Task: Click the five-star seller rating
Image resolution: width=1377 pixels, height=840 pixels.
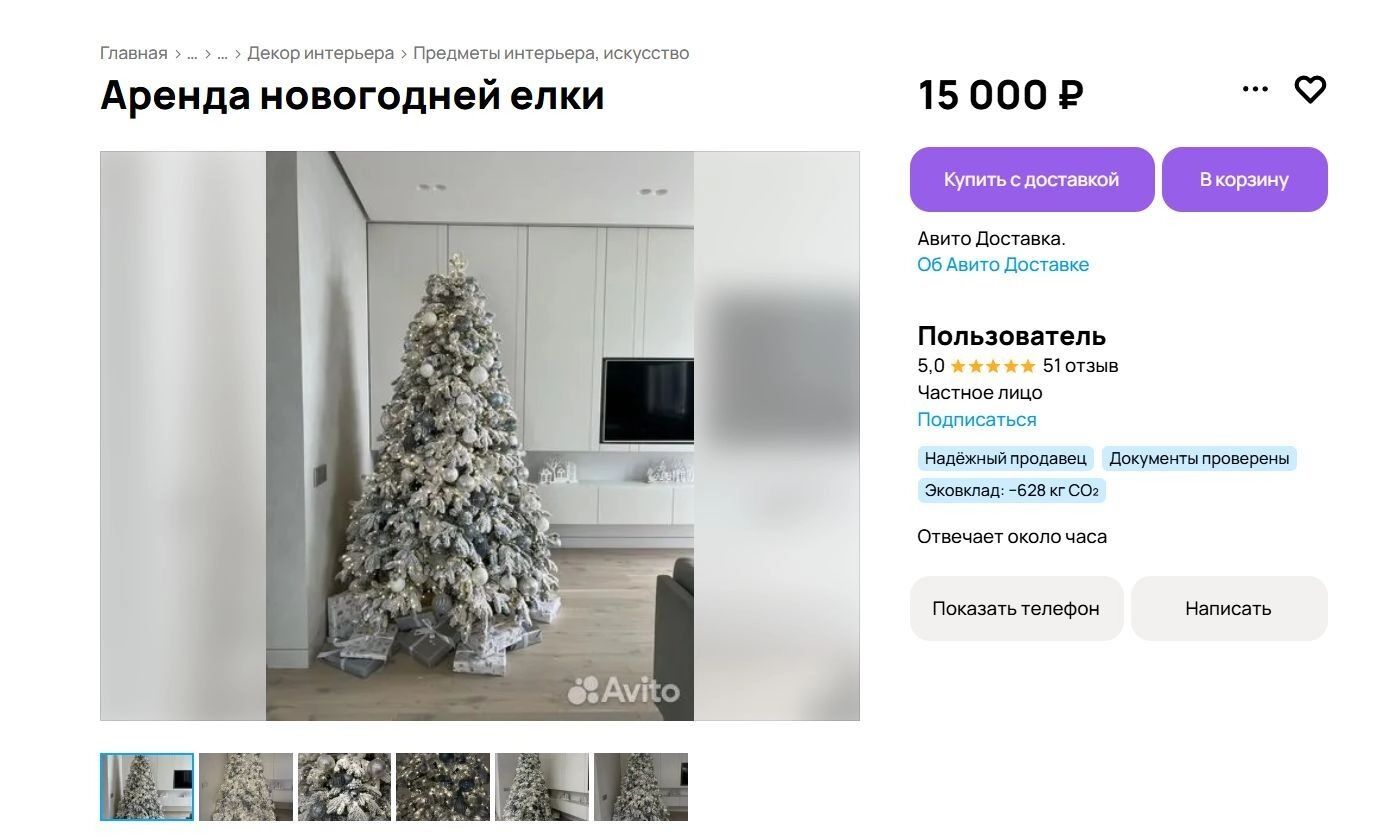Action: click(x=992, y=366)
